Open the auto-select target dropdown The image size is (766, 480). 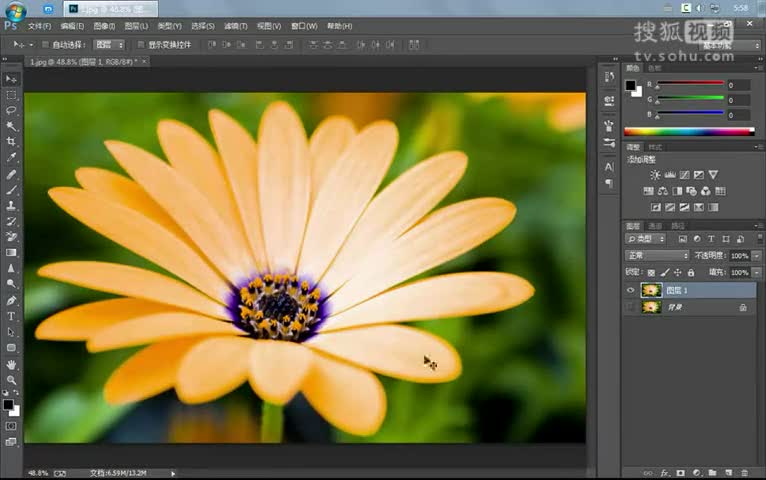point(109,45)
